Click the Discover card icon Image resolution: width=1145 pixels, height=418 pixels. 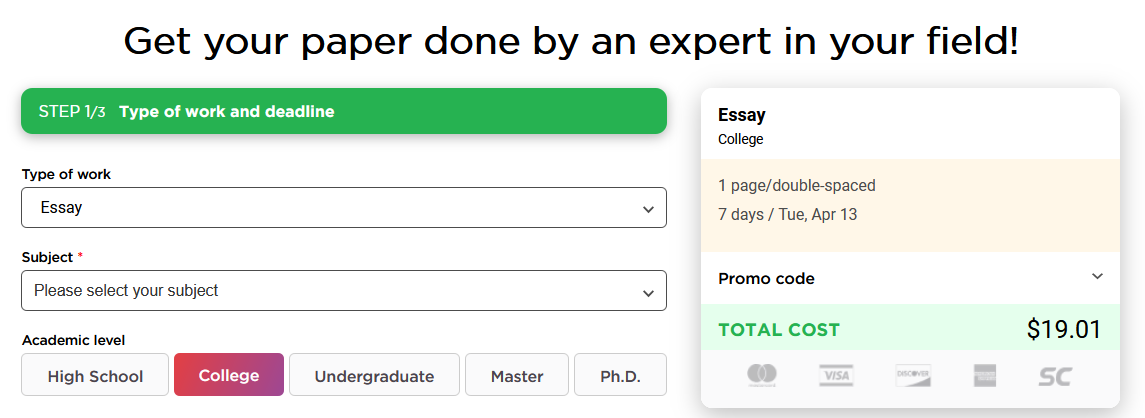(x=912, y=375)
